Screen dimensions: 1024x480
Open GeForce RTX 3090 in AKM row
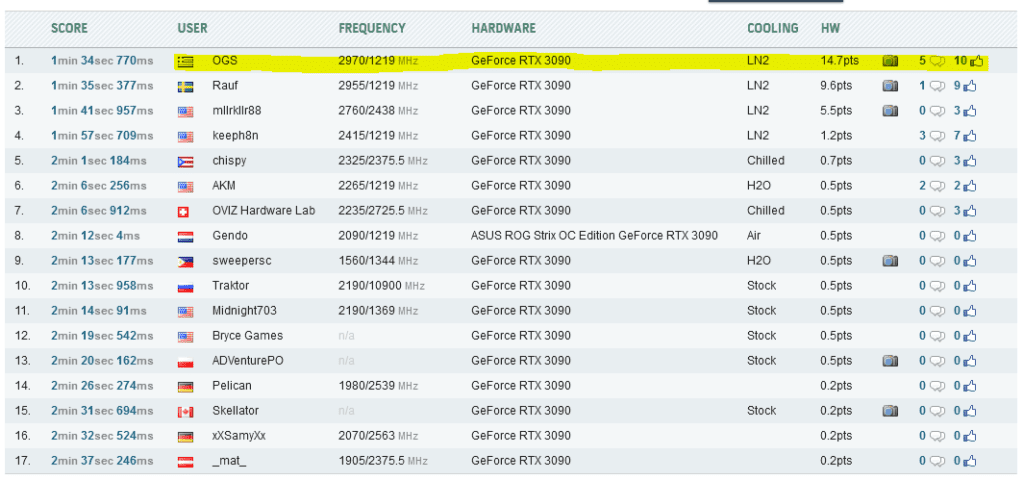tap(520, 185)
